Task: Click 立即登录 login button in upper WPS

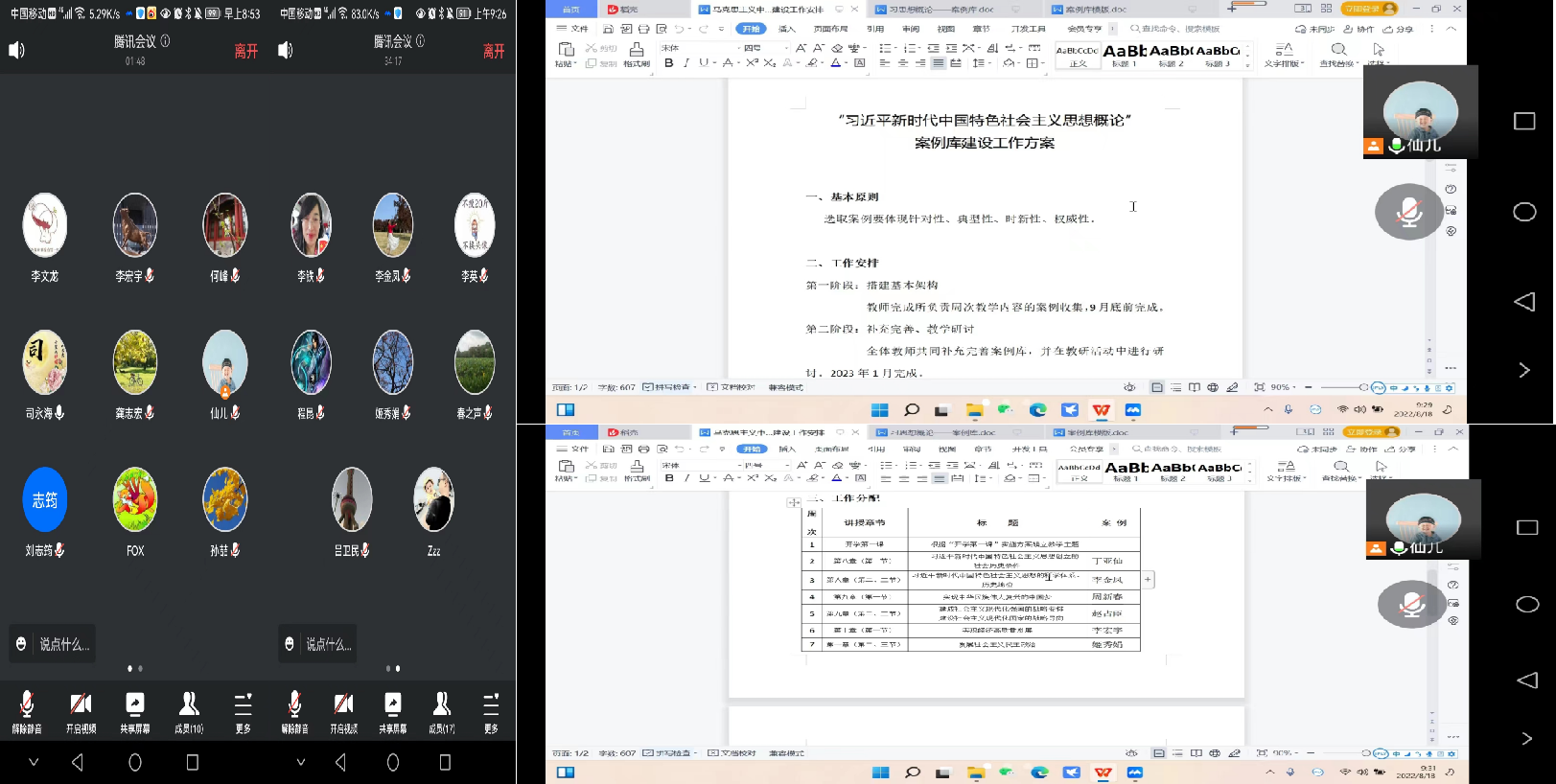Action: click(1368, 9)
